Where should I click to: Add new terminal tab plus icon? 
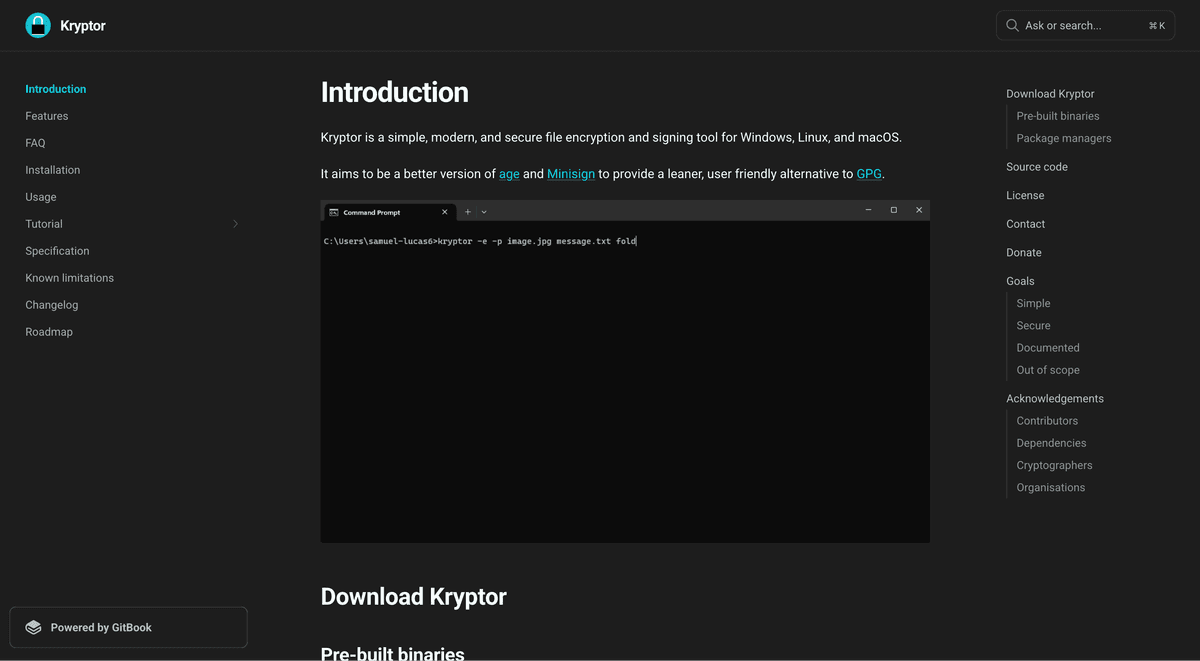(468, 212)
